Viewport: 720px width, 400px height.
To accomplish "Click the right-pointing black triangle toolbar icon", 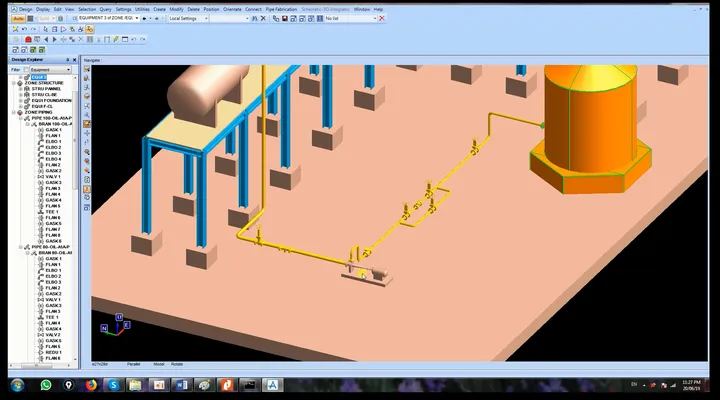I will (55, 39).
